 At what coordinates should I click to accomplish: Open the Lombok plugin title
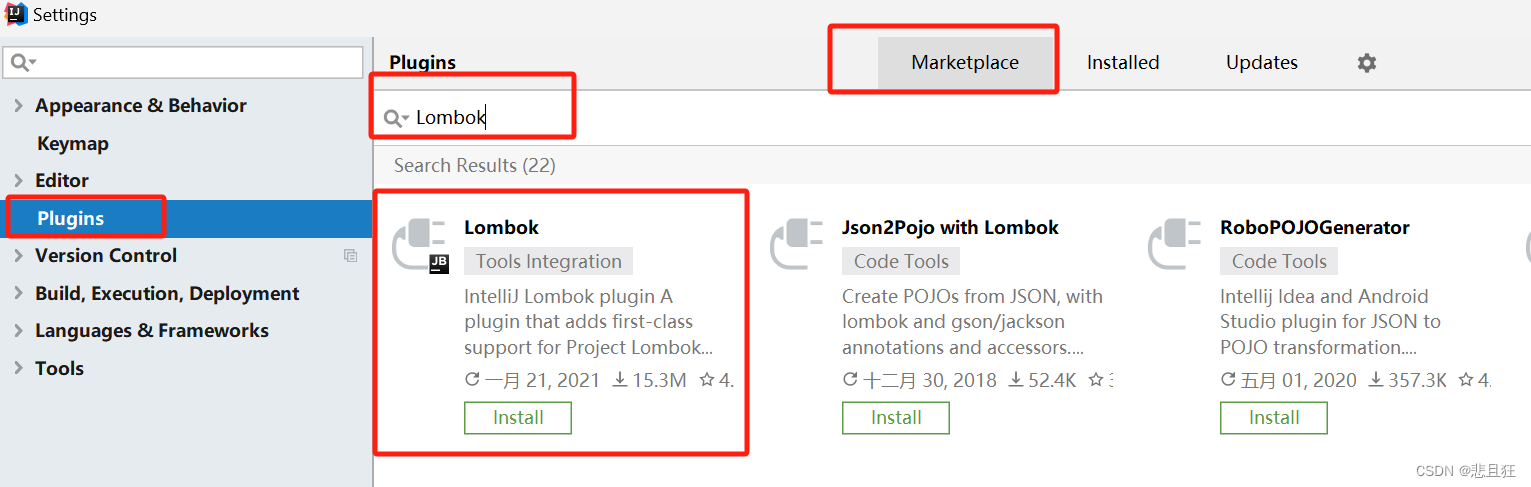(502, 228)
